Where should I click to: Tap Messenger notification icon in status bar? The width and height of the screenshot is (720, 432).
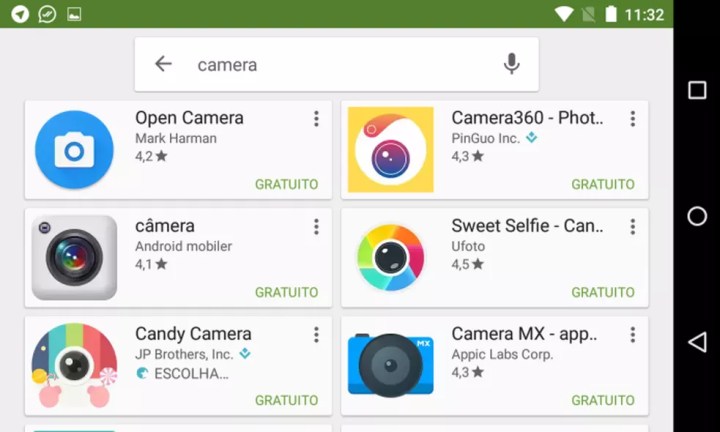point(47,14)
